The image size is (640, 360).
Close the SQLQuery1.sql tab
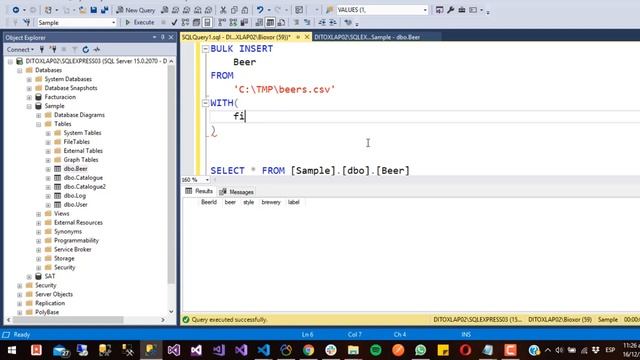[307, 37]
